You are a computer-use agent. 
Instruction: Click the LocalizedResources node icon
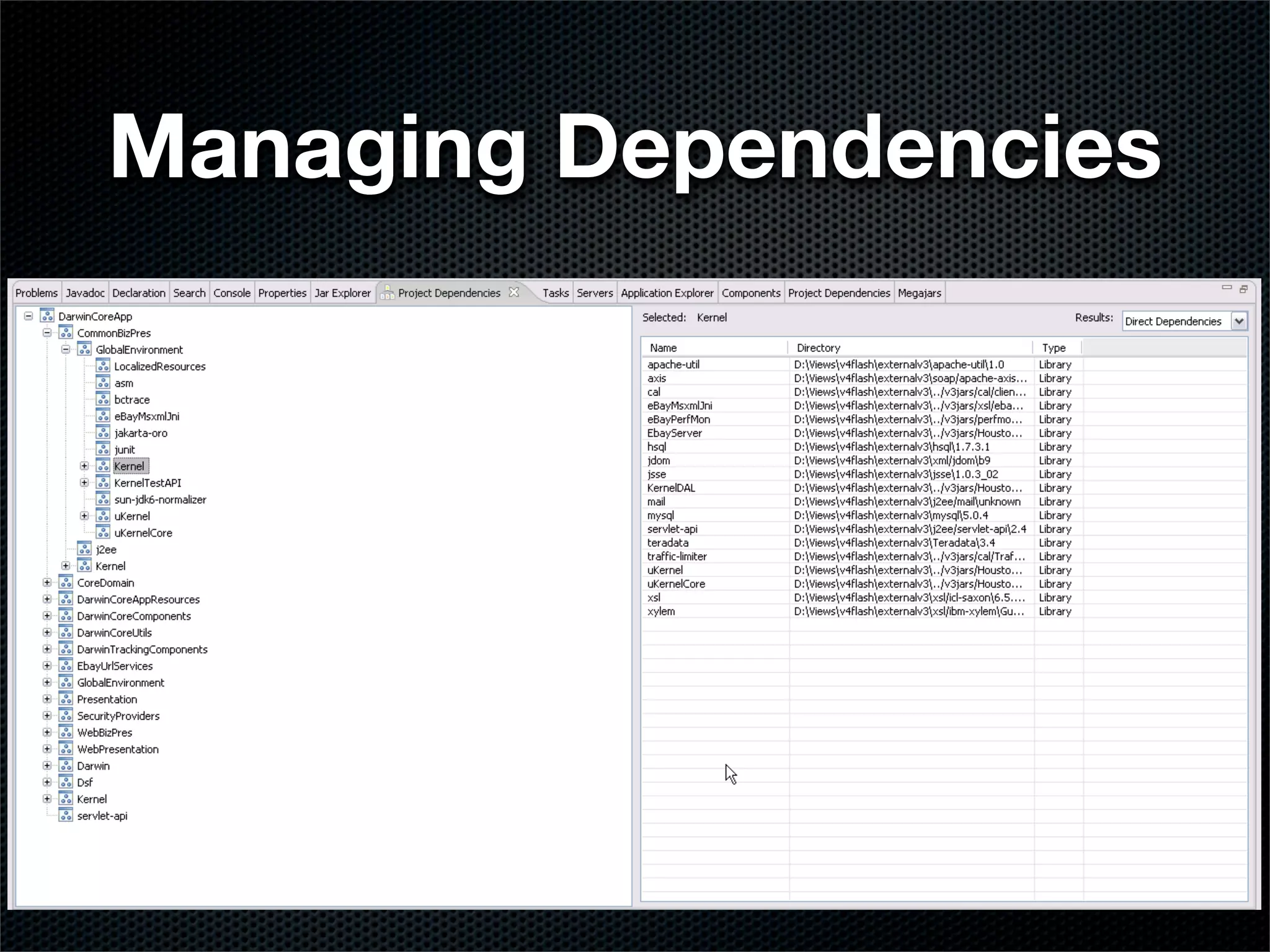click(x=103, y=366)
